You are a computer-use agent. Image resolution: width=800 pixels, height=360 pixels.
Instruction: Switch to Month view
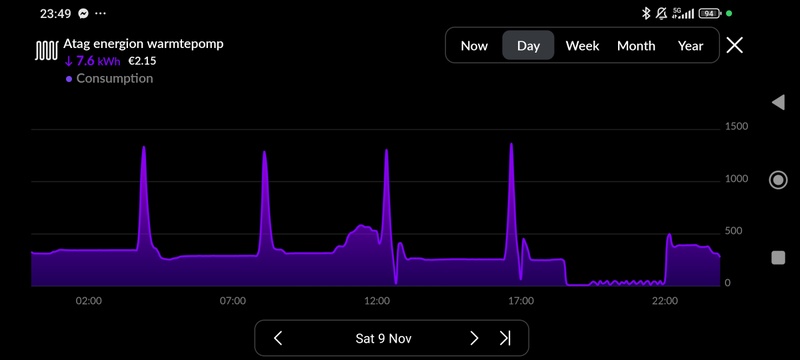(x=636, y=46)
